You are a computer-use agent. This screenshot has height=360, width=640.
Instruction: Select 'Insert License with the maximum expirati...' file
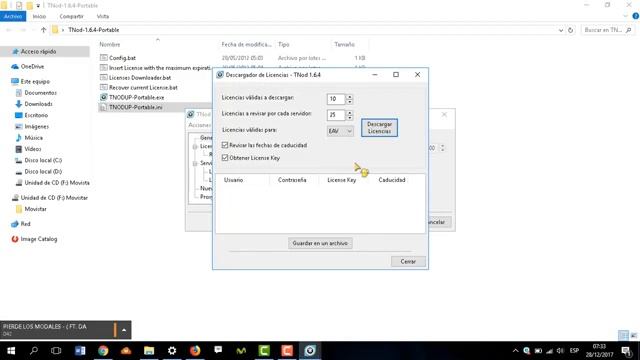point(160,68)
